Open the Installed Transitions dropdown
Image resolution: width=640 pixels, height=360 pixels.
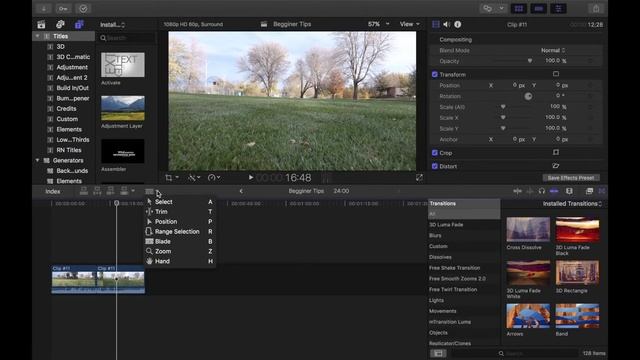tap(572, 203)
